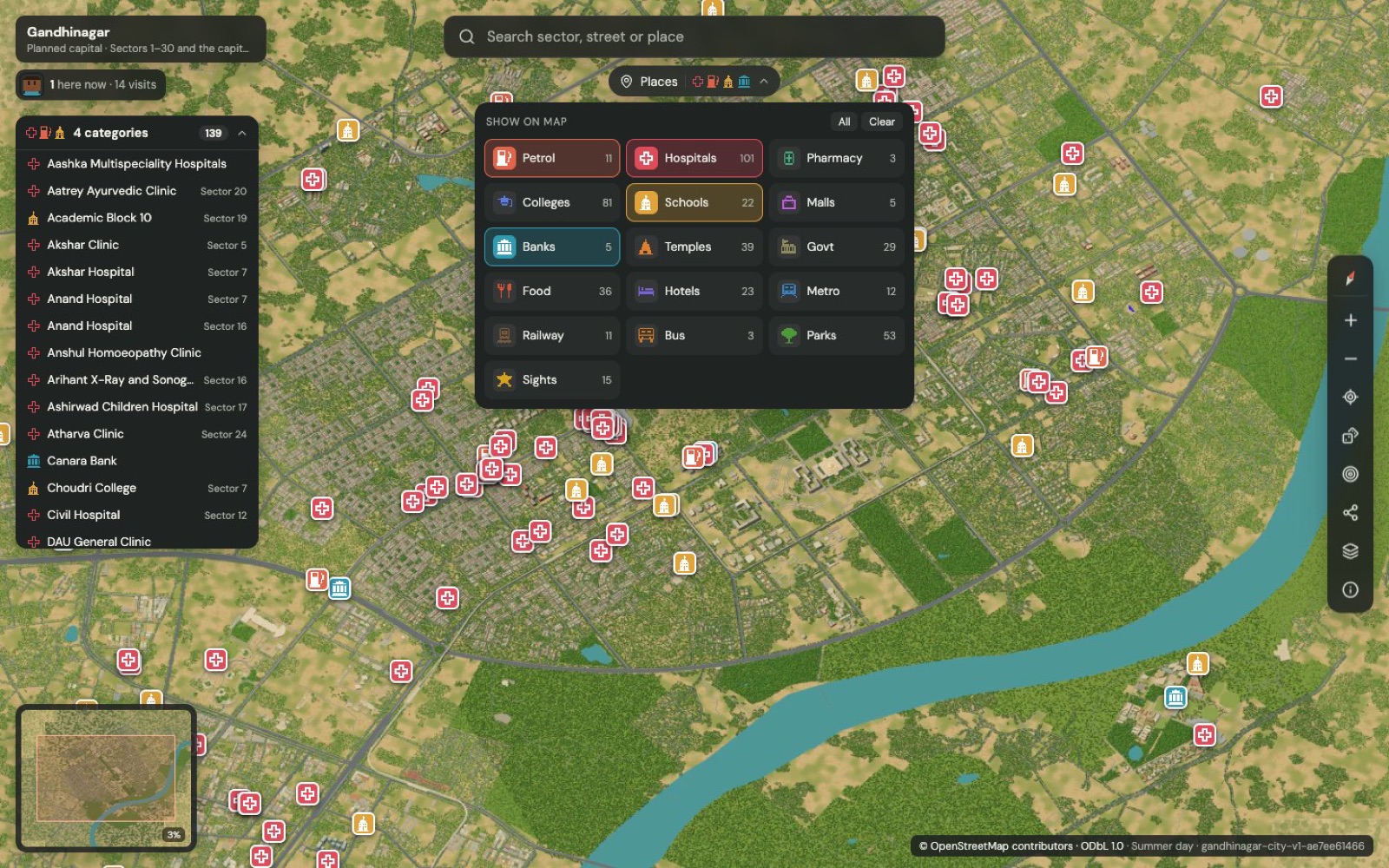Click the bank marker beside the petrol marker
1389x868 pixels.
(x=339, y=589)
